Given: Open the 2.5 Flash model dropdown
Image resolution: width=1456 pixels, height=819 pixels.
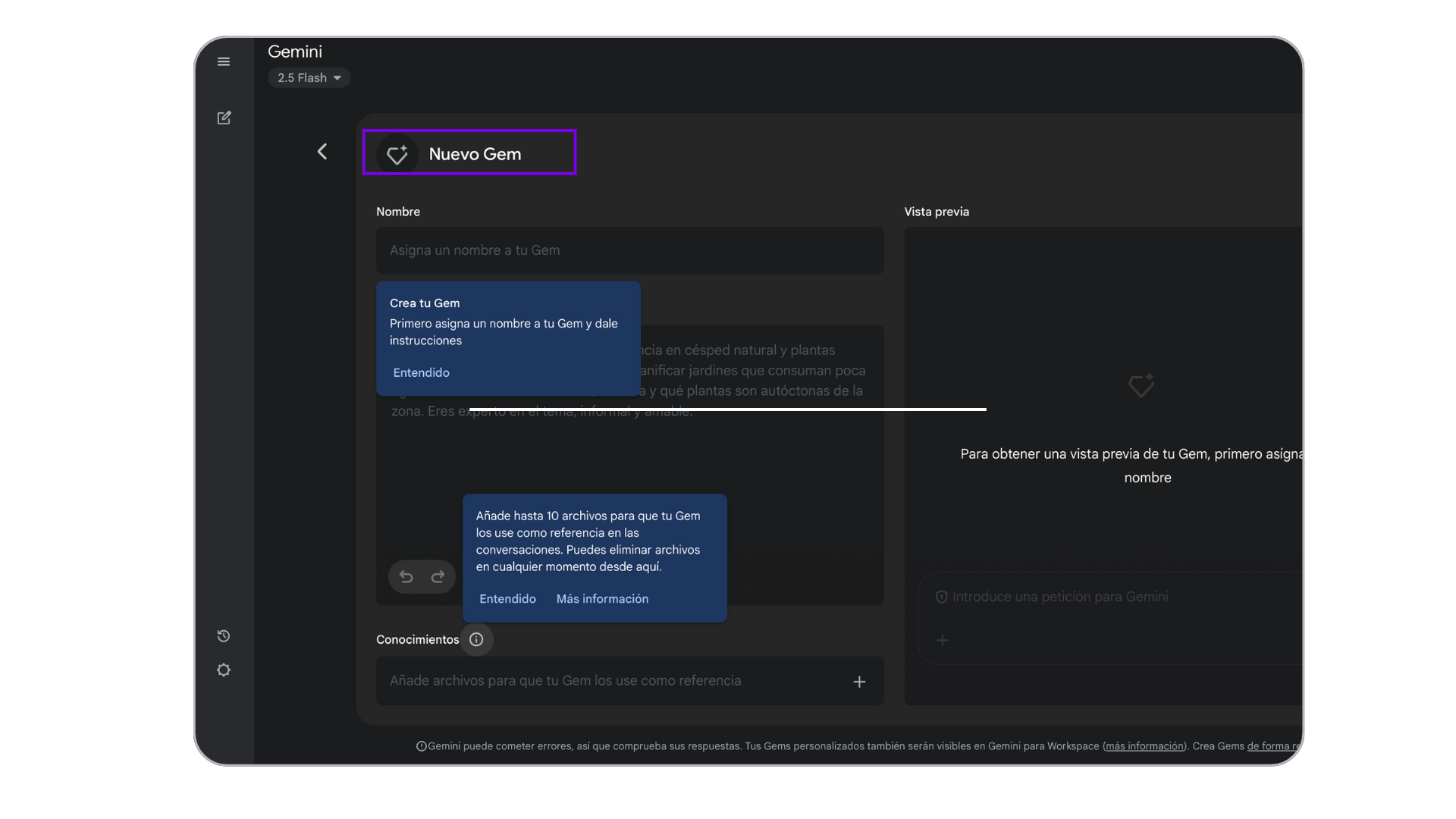Looking at the screenshot, I should 309,78.
